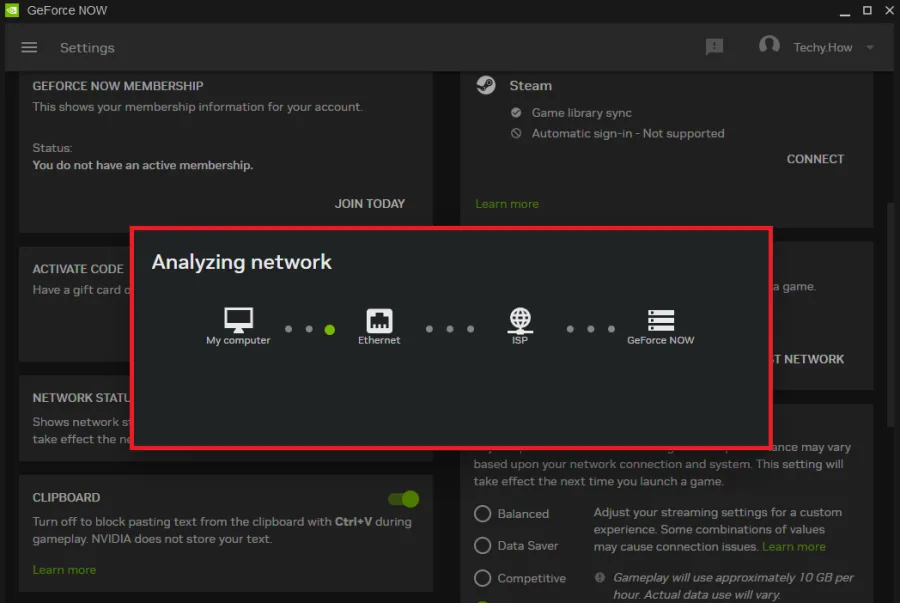Image resolution: width=900 pixels, height=603 pixels.
Task: Click the TEST NETWORK button
Action: [808, 359]
